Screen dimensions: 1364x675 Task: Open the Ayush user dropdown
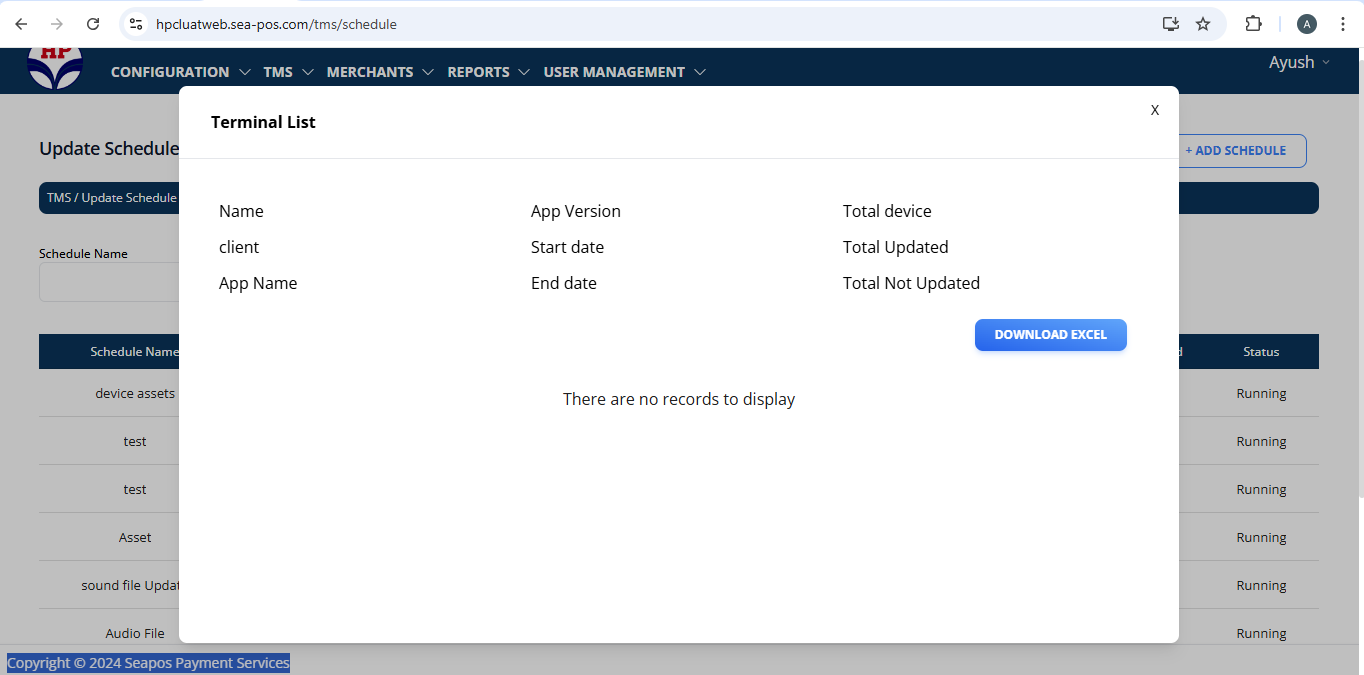(x=1299, y=62)
